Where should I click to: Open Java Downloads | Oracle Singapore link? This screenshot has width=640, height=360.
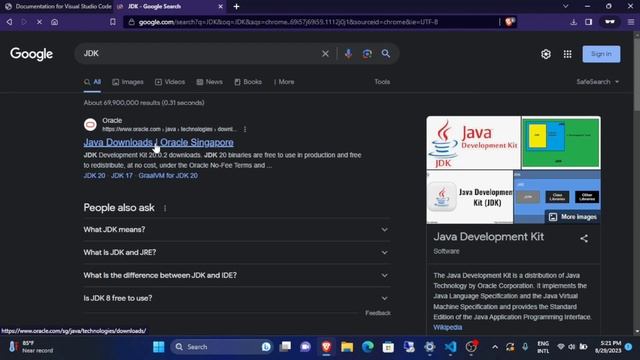click(x=158, y=142)
